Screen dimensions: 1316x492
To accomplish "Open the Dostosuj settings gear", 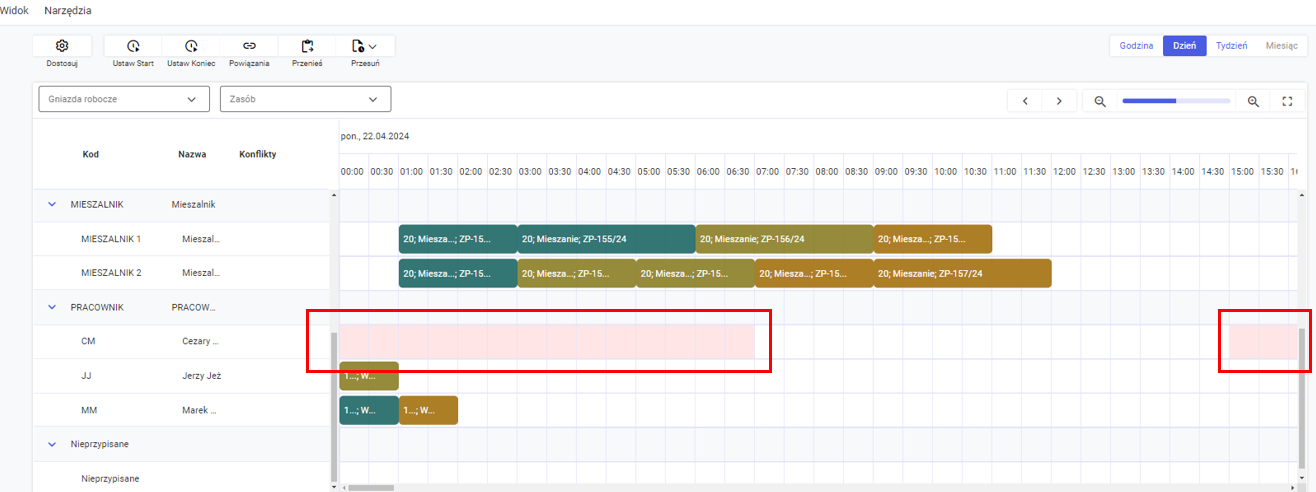I will 62,46.
